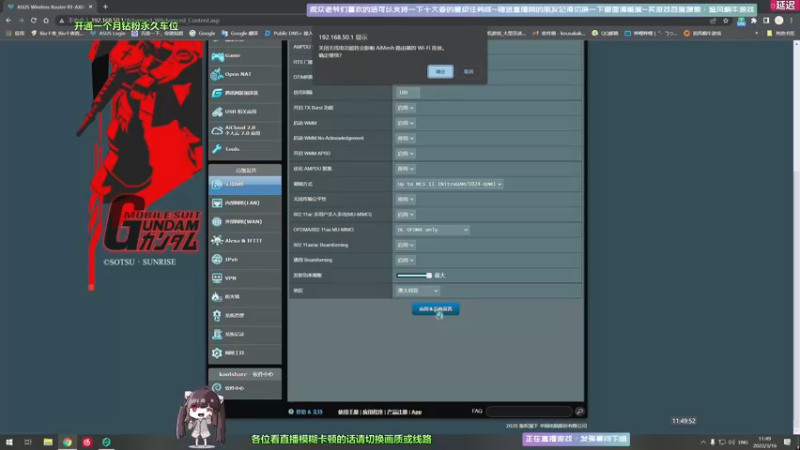The height and width of the screenshot is (450, 800).
Task: Open the 802.11ac MU-MIMO dropdown
Action: [x=405, y=215]
